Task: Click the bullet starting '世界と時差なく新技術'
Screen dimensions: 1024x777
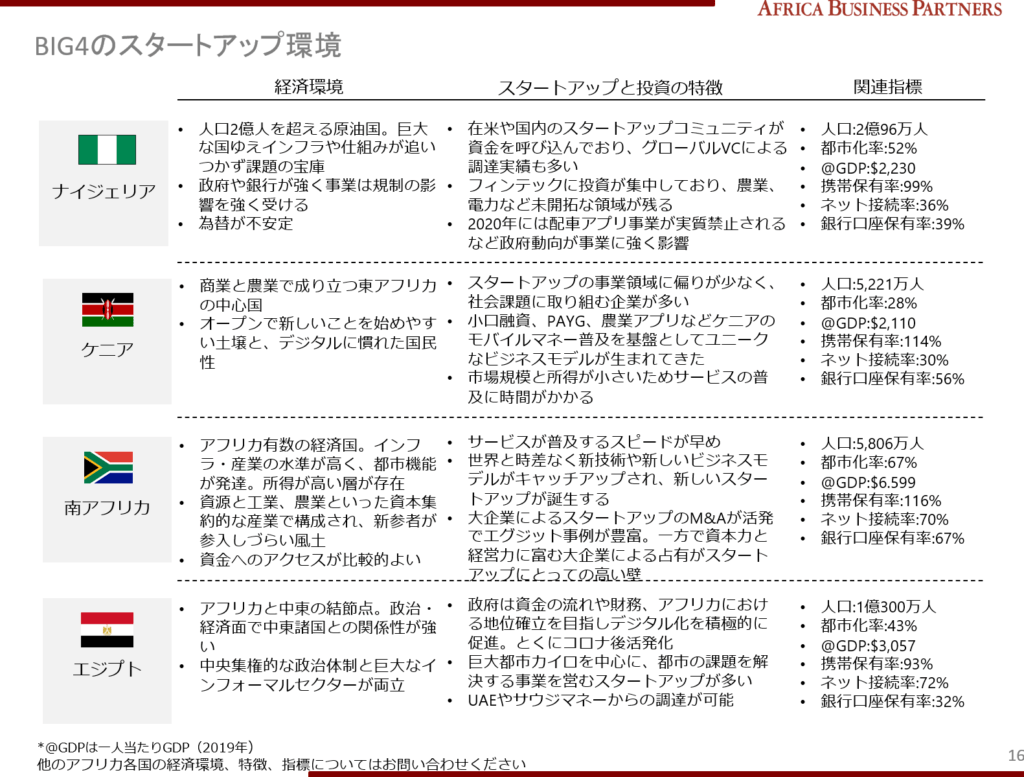Action: [618, 479]
